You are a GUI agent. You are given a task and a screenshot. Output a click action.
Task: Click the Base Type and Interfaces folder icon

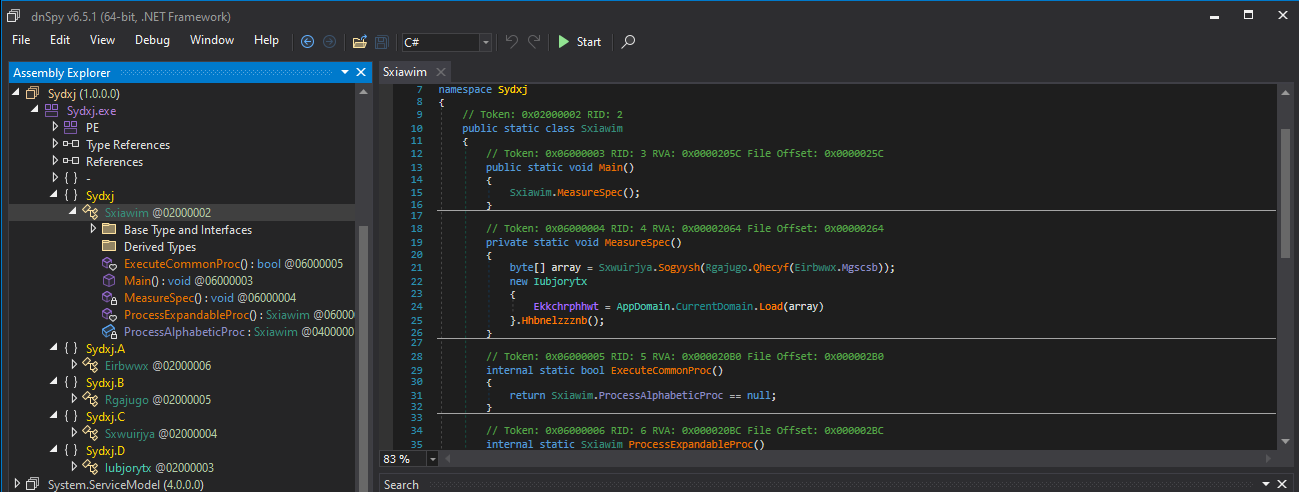pyautogui.click(x=109, y=229)
